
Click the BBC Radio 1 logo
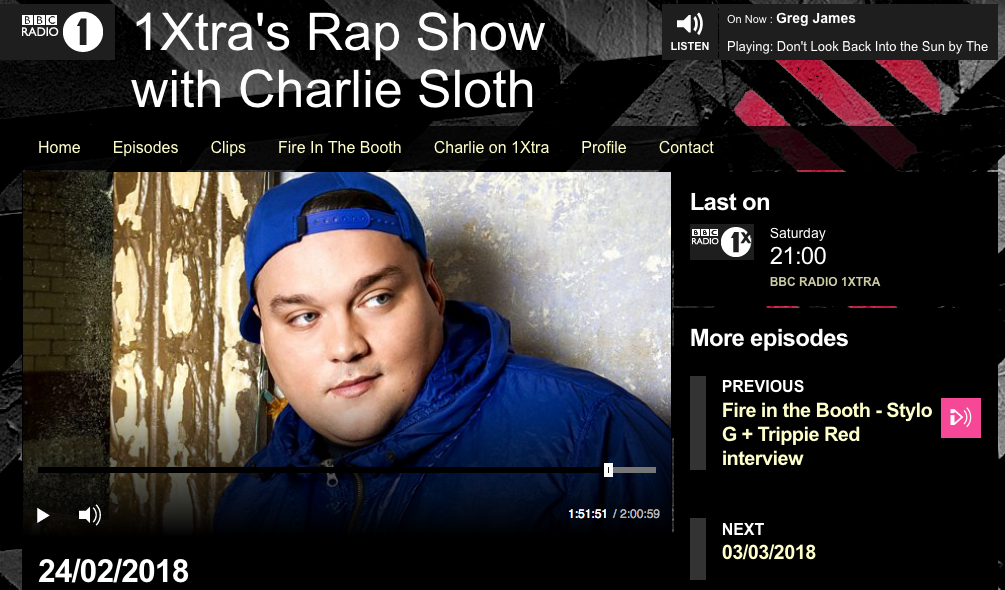(x=62, y=32)
